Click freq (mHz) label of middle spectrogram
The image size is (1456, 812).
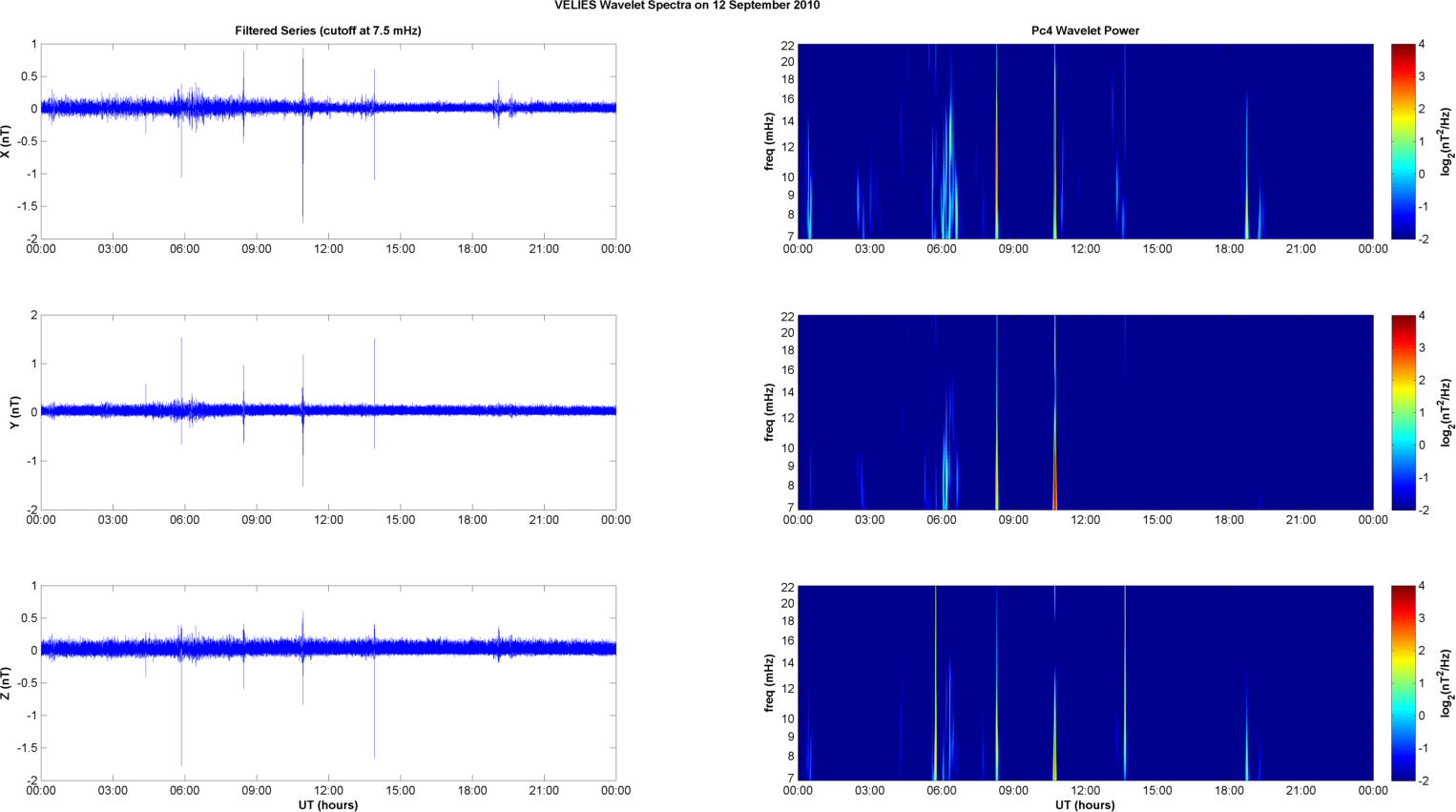click(x=768, y=412)
